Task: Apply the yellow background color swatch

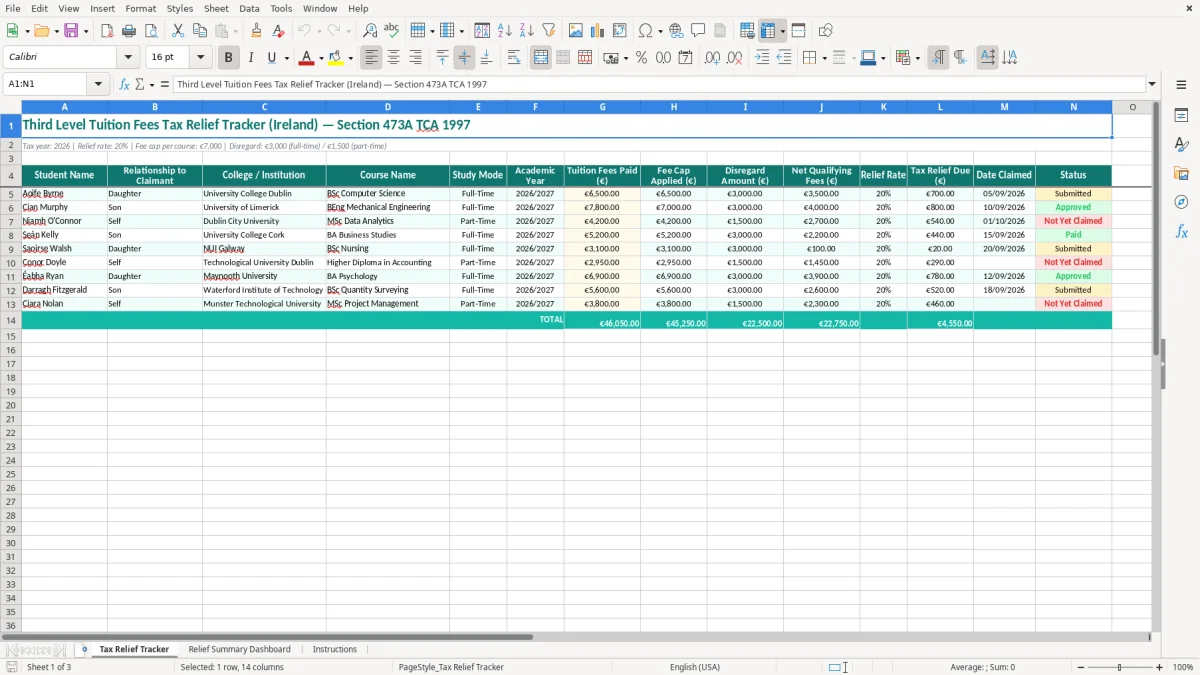Action: [x=336, y=58]
